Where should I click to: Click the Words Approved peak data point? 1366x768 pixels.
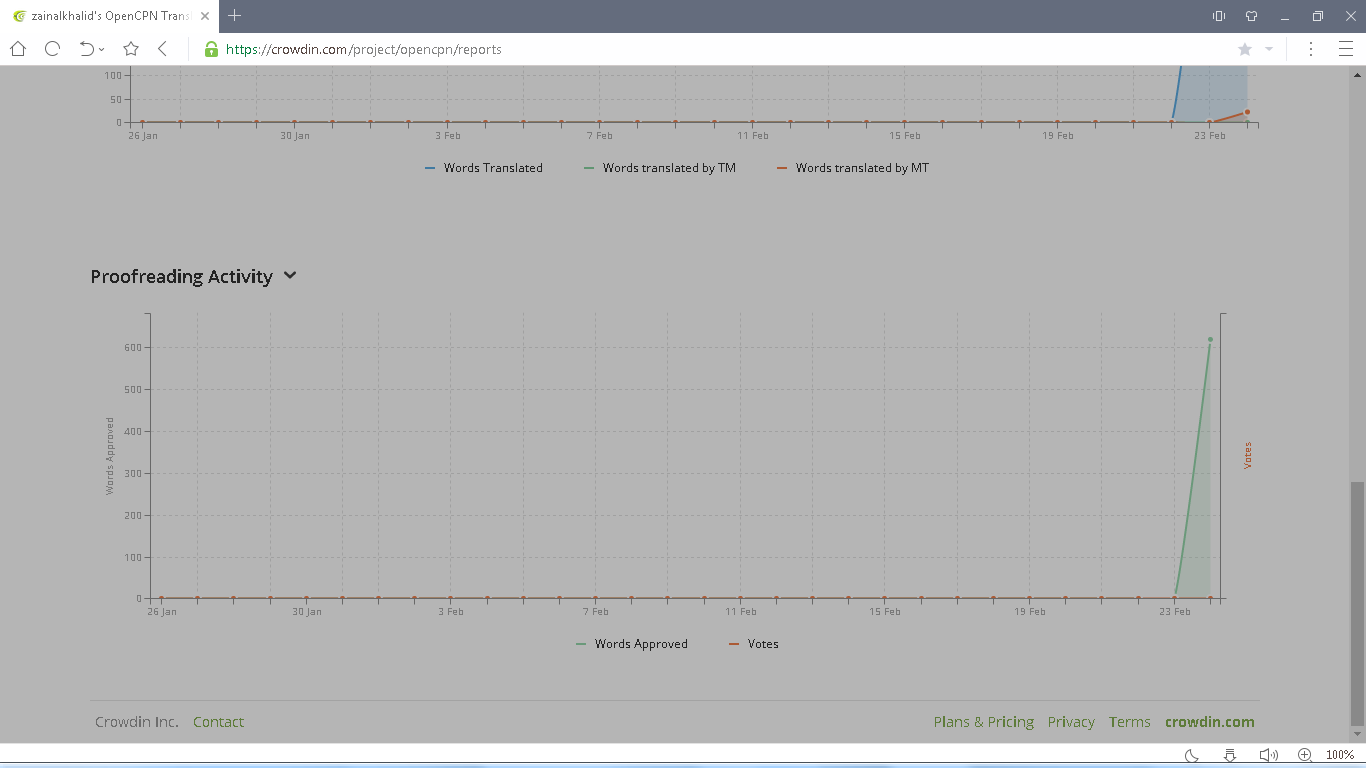coord(1210,340)
